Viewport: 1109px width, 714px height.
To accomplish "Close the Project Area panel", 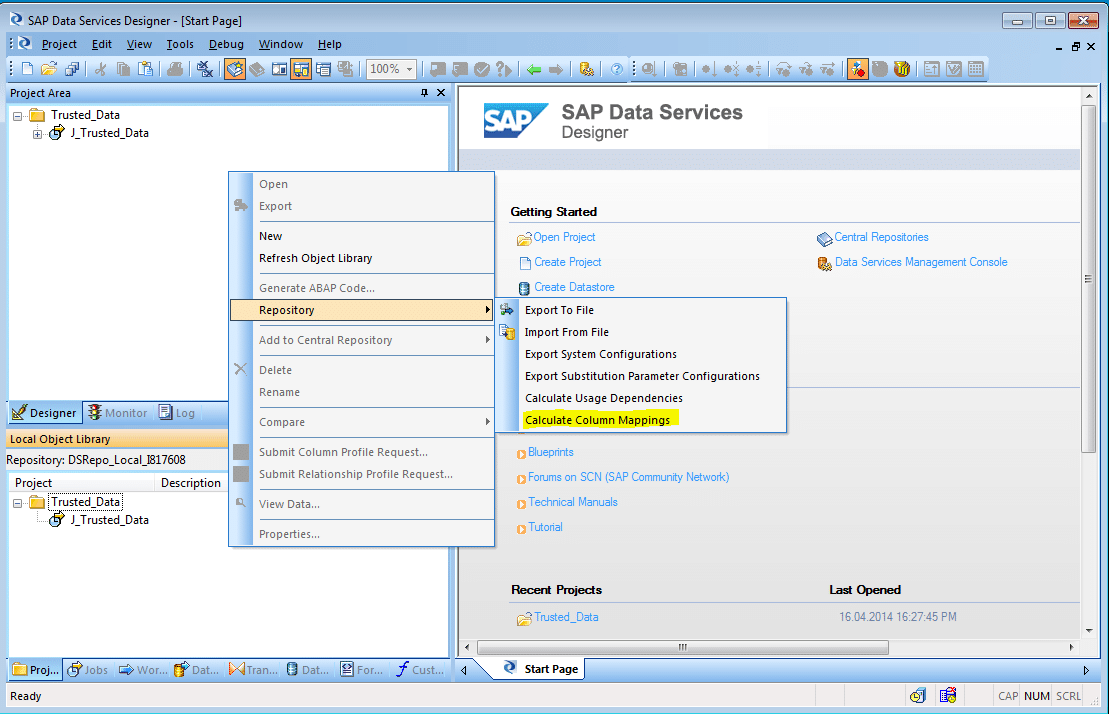I will pyautogui.click(x=441, y=93).
